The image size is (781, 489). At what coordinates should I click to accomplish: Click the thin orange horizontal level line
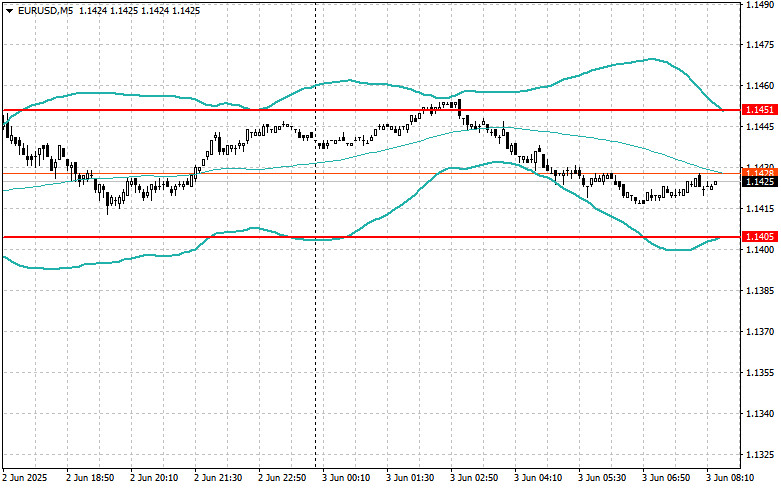click(371, 173)
